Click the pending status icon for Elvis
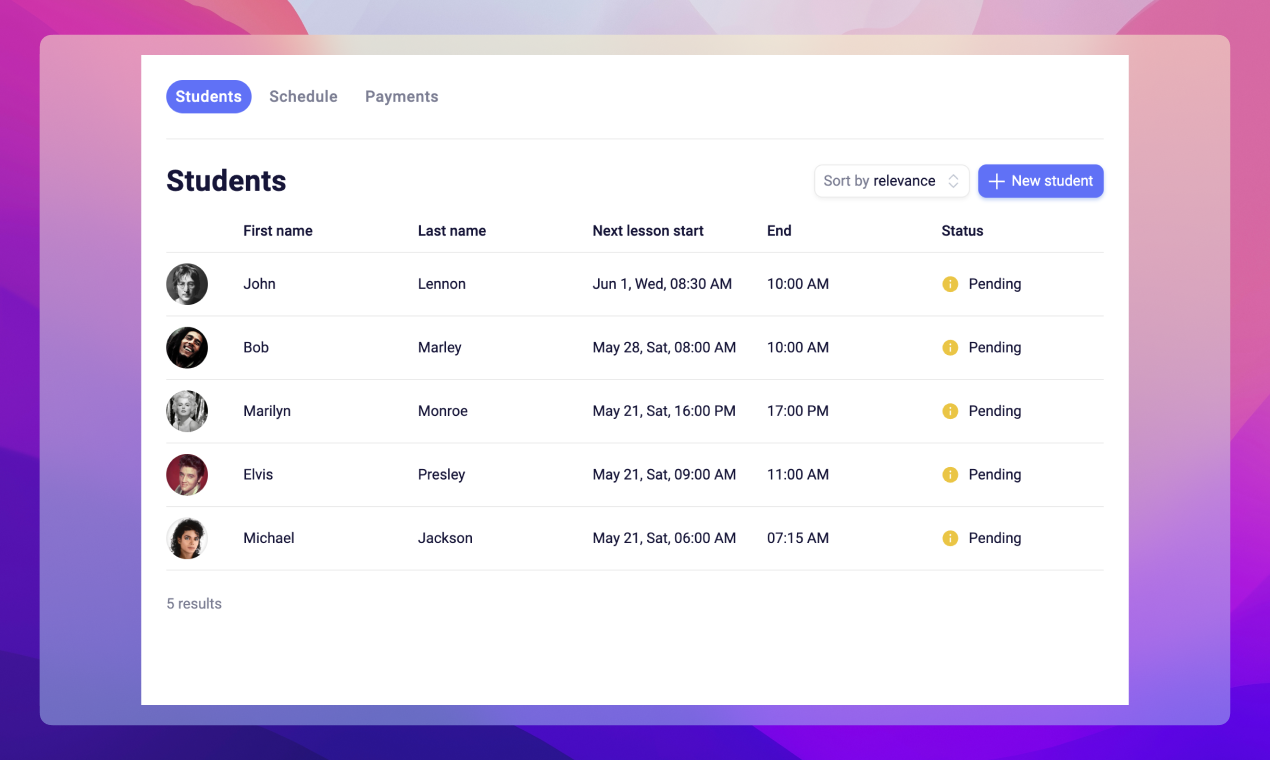The height and width of the screenshot is (760, 1270). tap(950, 475)
